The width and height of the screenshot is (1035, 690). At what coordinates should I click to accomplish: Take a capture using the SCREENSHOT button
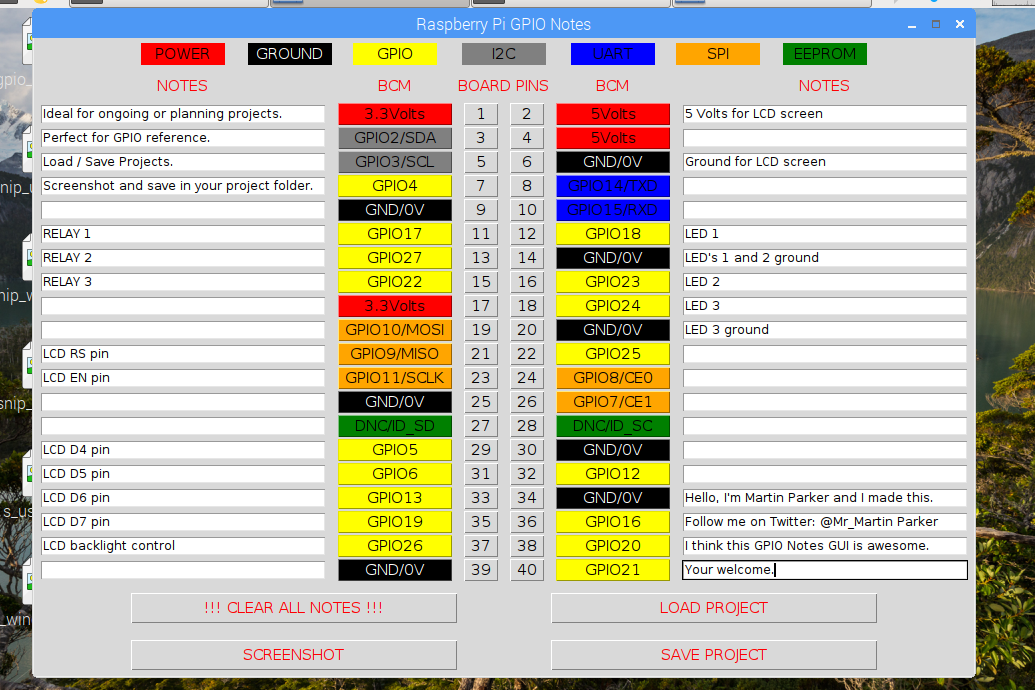tap(294, 655)
